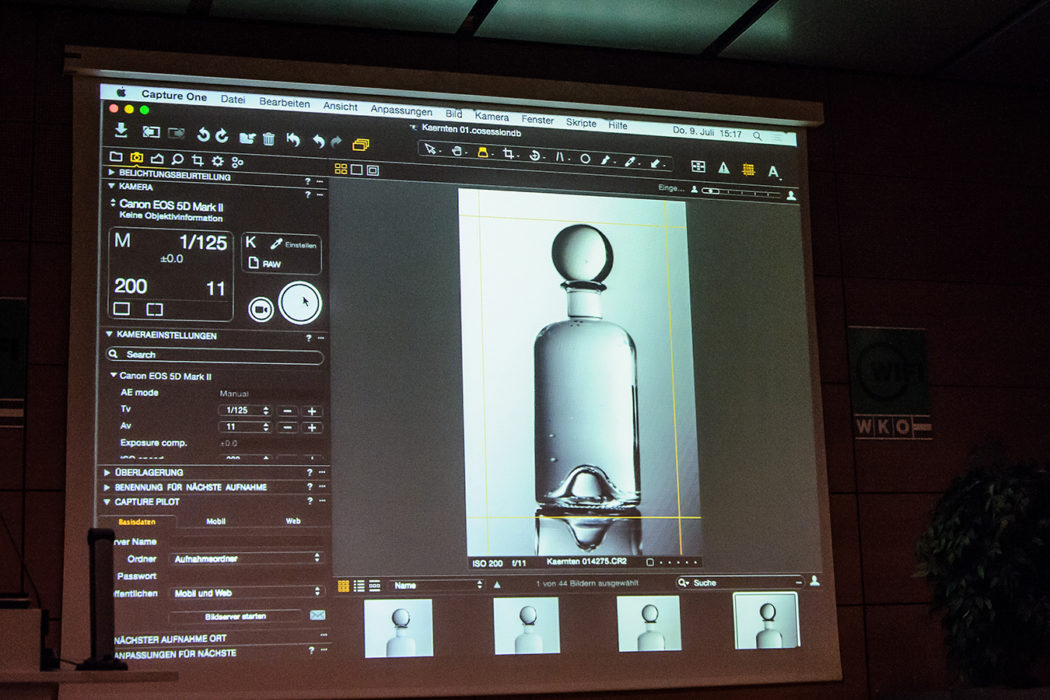
Task: Select the Pan (hand) tool
Action: (456, 150)
